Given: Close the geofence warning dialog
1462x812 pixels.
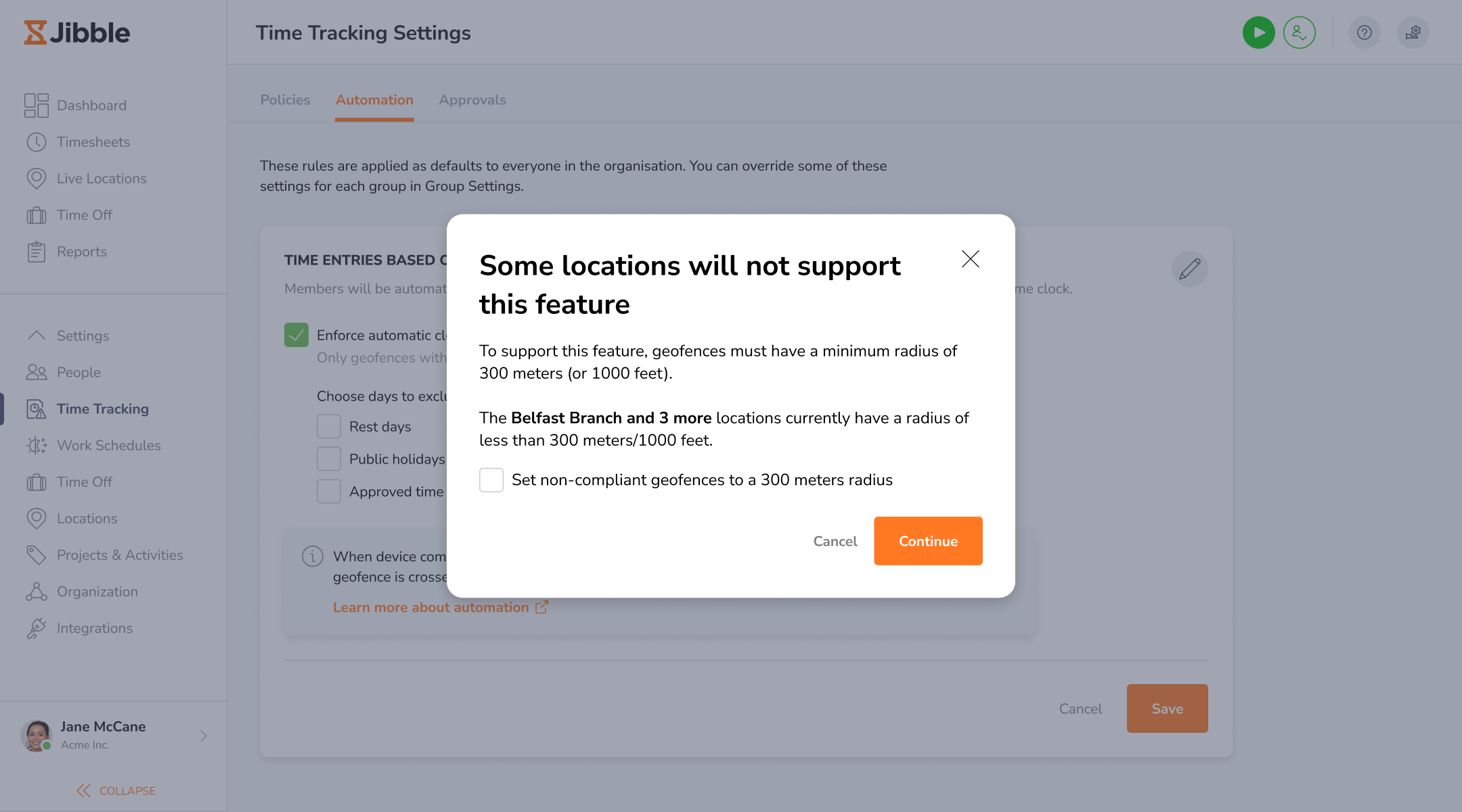Looking at the screenshot, I should [x=969, y=259].
